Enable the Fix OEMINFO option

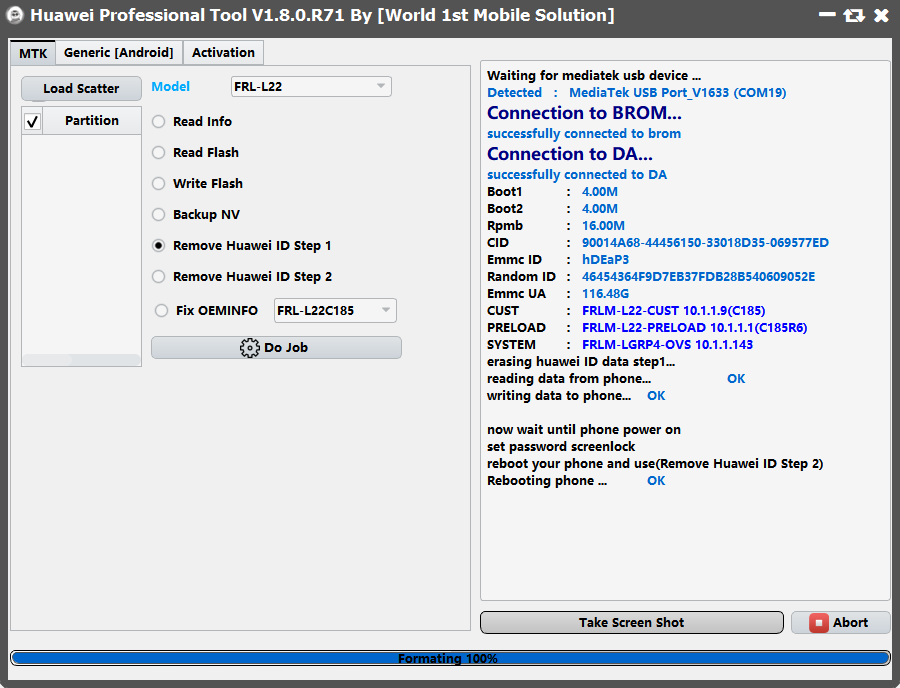[158, 310]
